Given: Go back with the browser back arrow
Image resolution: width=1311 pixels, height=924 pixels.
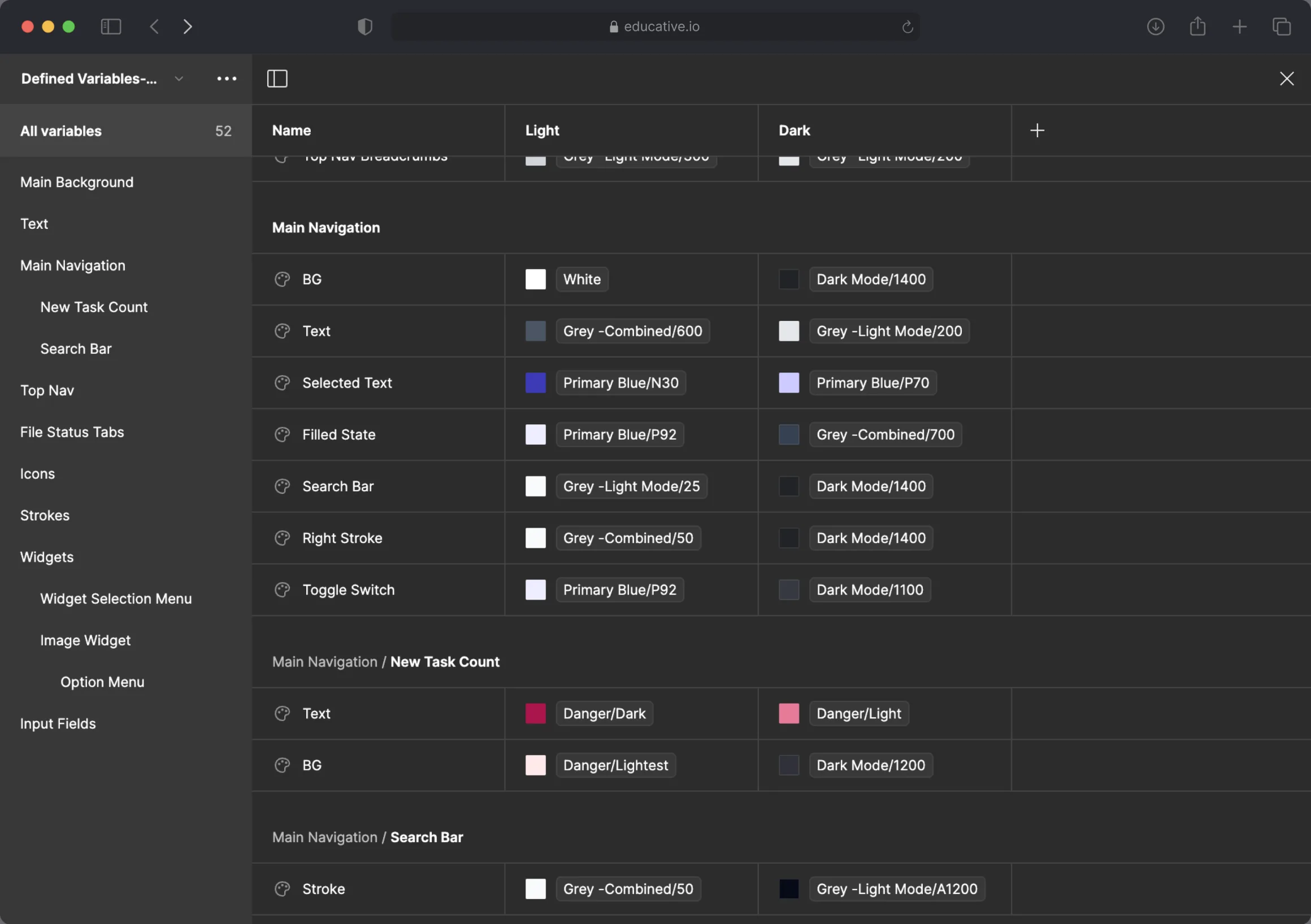Looking at the screenshot, I should coord(154,27).
